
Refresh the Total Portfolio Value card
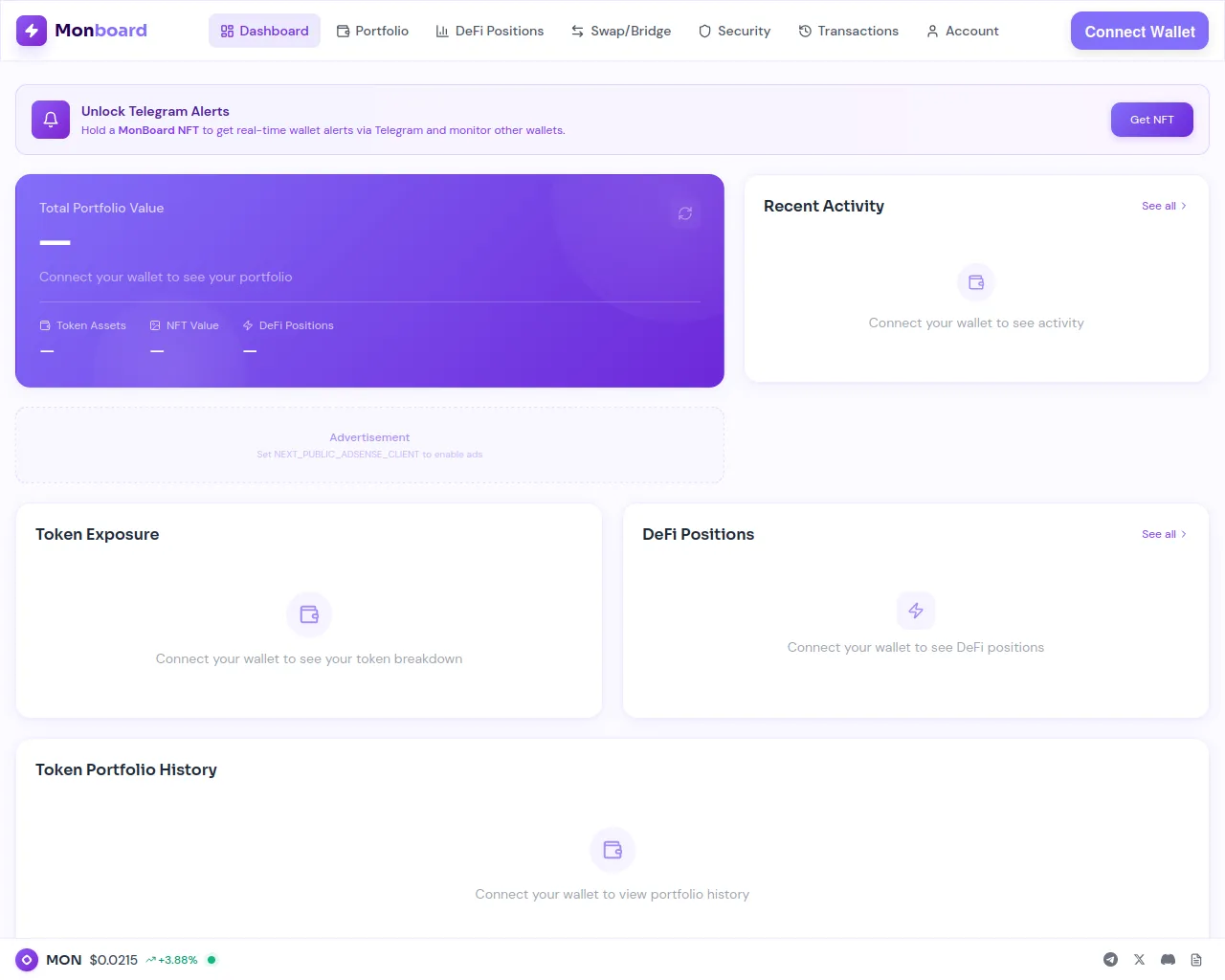coord(685,213)
